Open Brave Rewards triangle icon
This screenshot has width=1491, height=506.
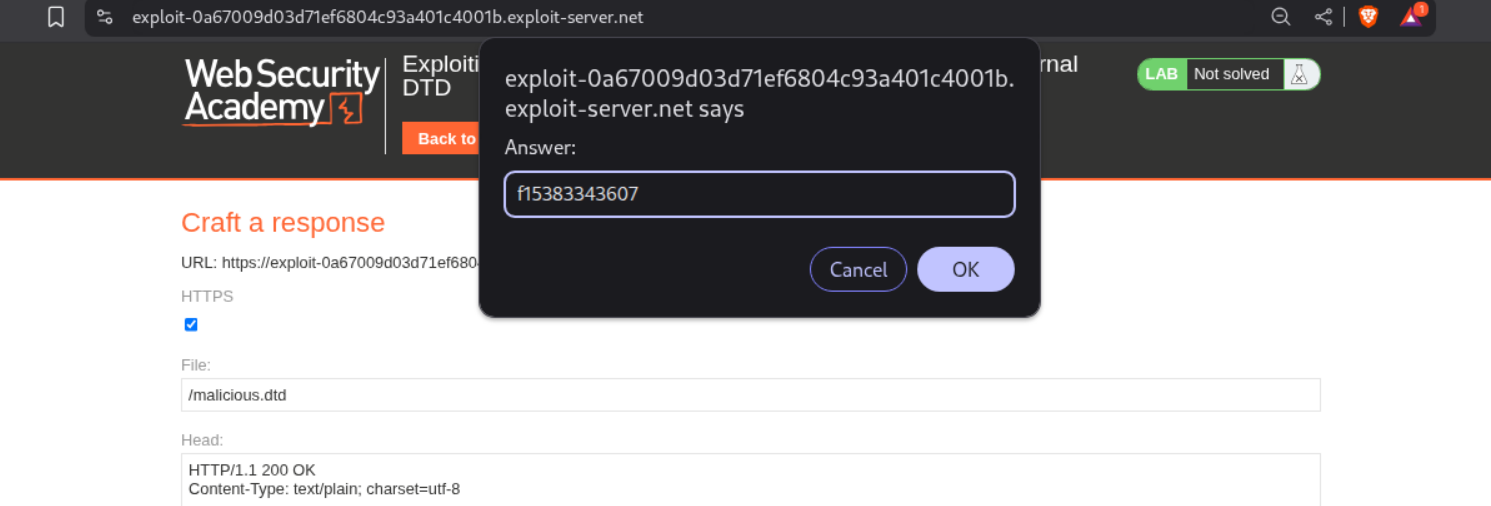(1411, 17)
